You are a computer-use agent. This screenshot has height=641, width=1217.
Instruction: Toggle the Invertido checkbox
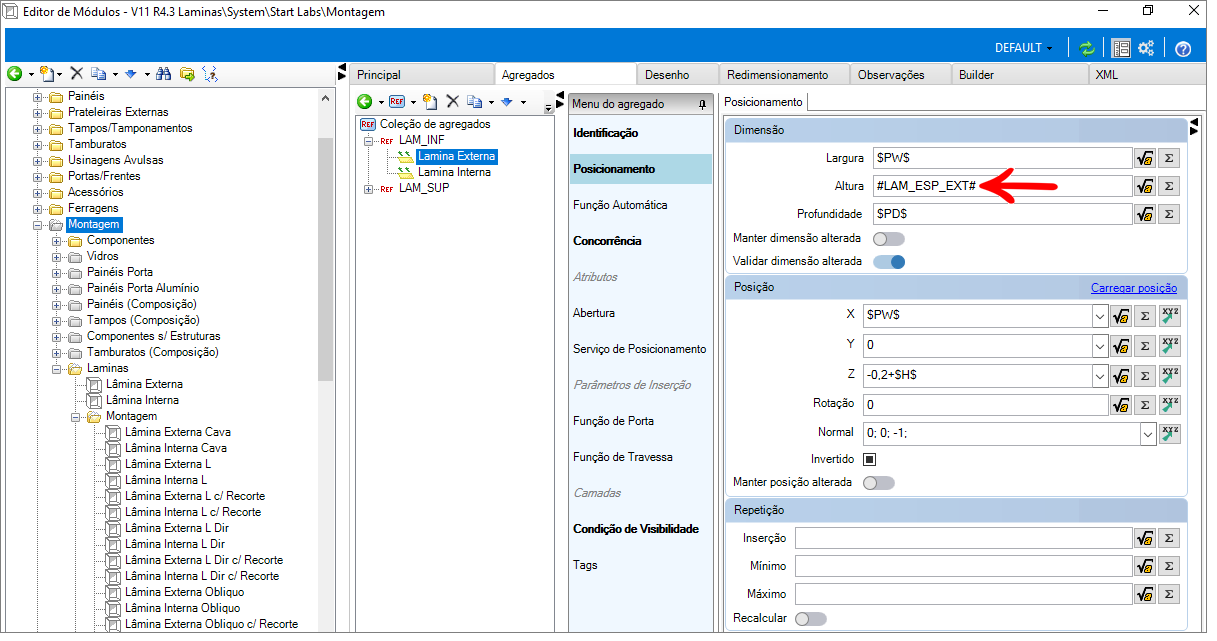point(870,460)
